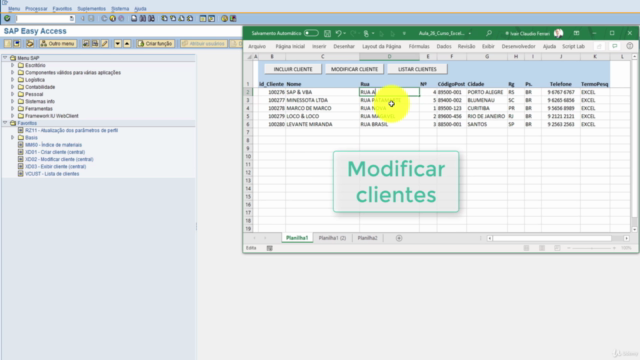Select XD01 - Criar cliente (central)

pyautogui.click(x=55, y=152)
